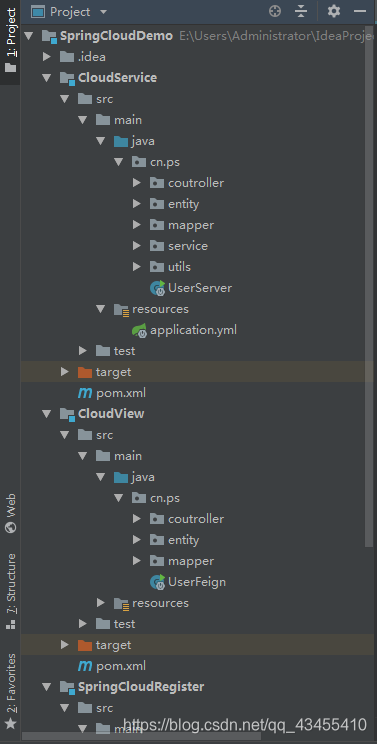Click the orange target folder icon in CloudView
Screen dimensions: 377x744
click(85, 645)
